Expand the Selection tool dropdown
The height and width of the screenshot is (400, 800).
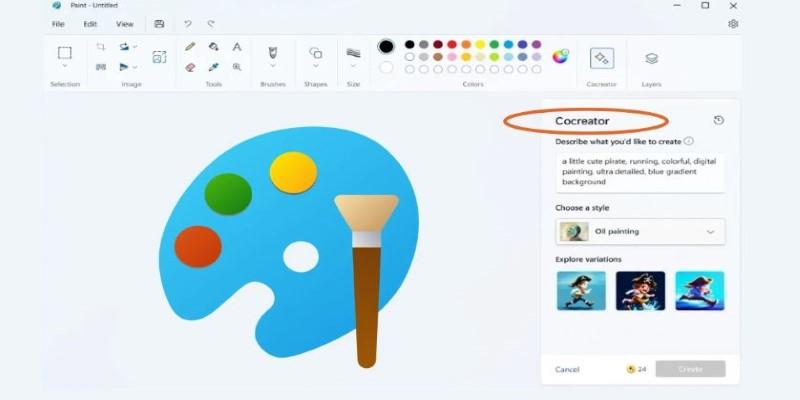pyautogui.click(x=64, y=67)
